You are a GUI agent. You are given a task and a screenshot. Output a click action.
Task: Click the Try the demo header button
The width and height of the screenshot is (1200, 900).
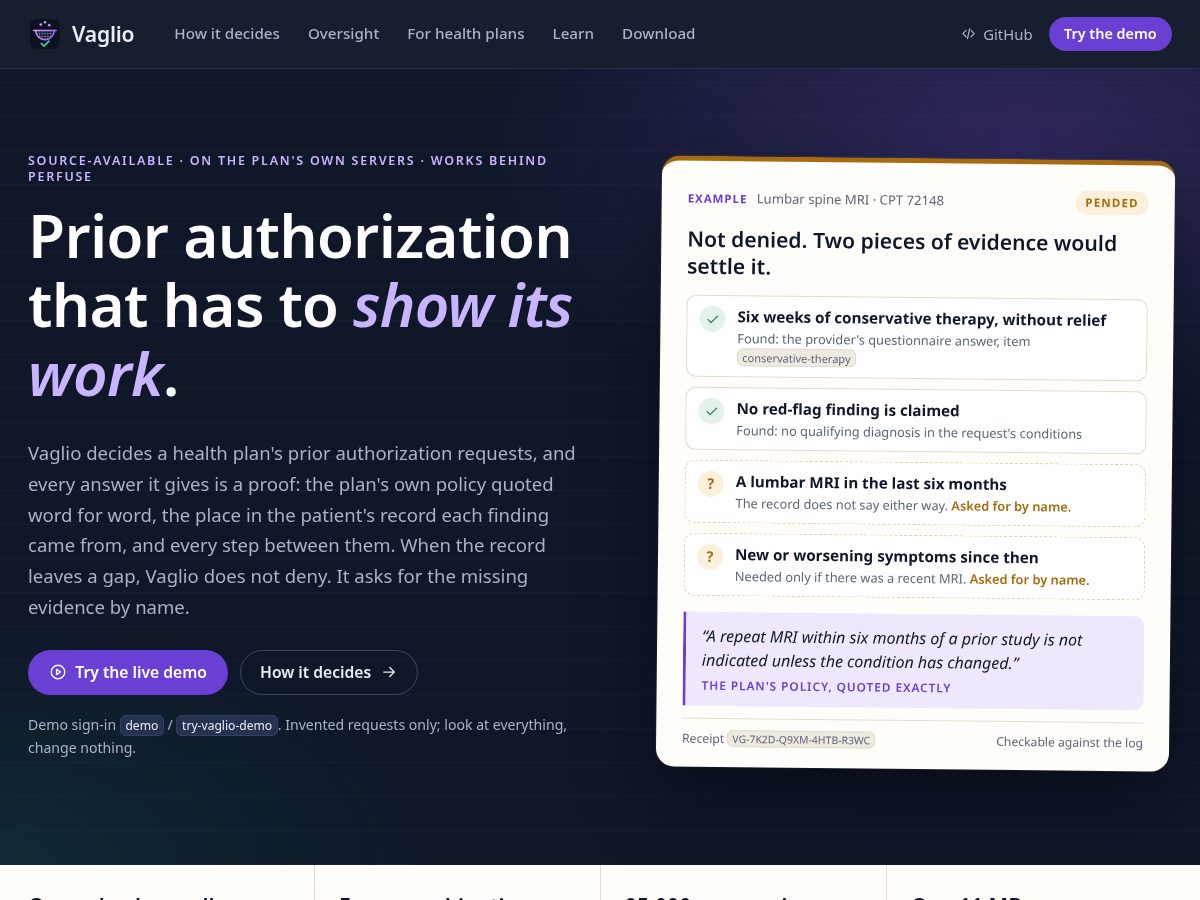point(1110,34)
